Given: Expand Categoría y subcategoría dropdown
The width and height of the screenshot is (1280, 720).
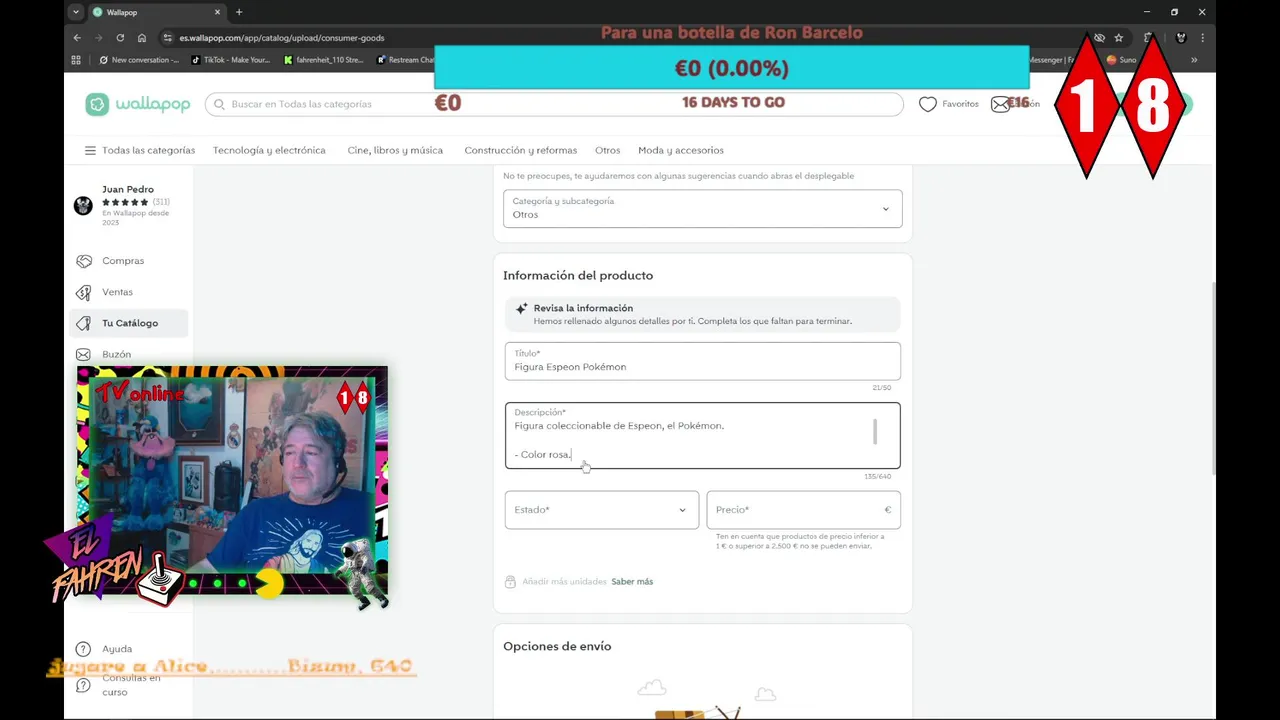Looking at the screenshot, I should tap(702, 208).
